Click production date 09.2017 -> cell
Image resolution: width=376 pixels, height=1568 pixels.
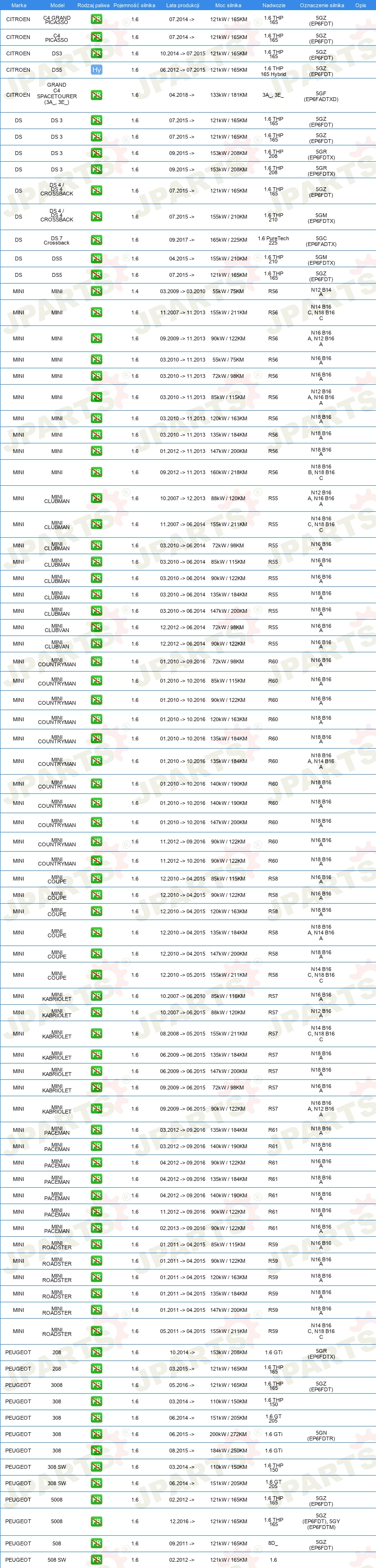(x=182, y=240)
